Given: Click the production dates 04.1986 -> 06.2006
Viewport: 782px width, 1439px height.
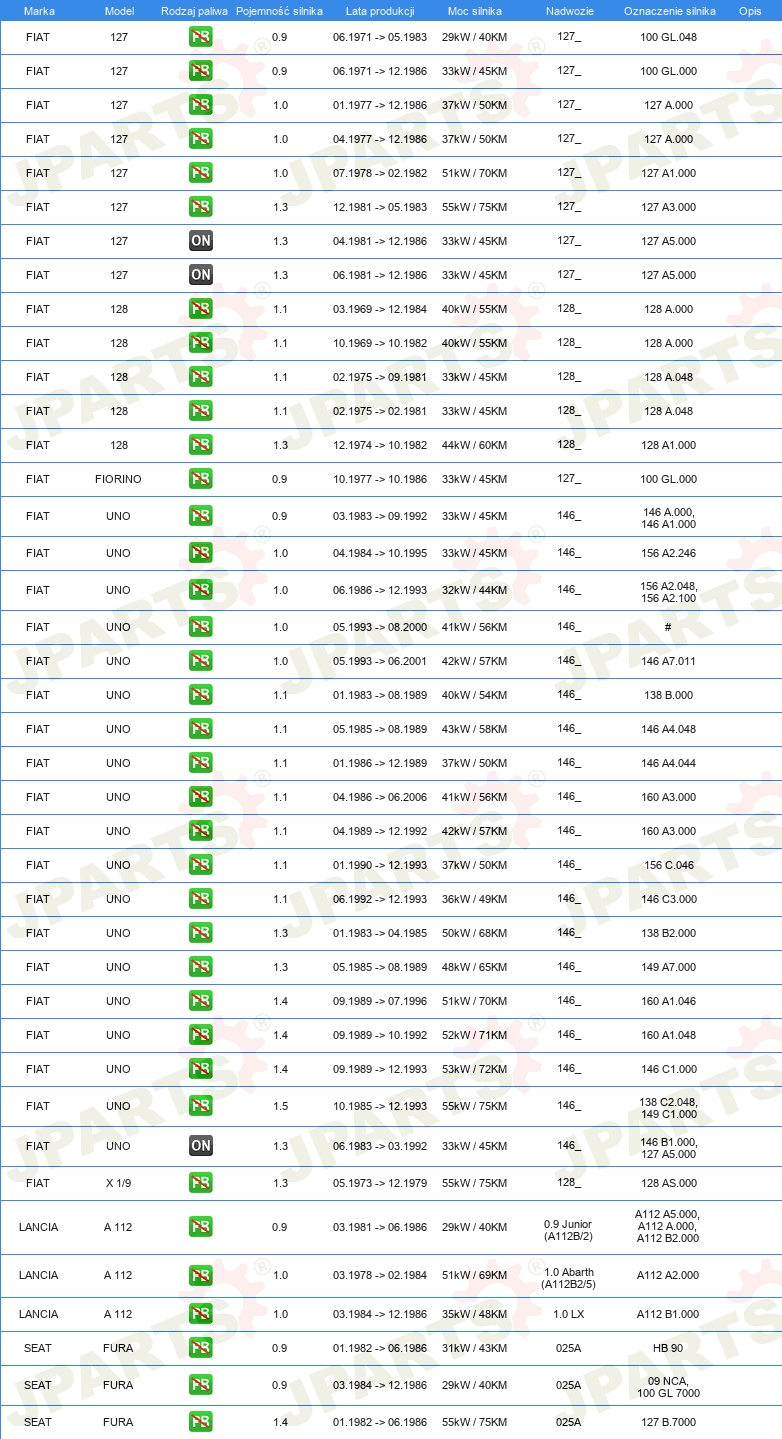Looking at the screenshot, I should point(380,797).
